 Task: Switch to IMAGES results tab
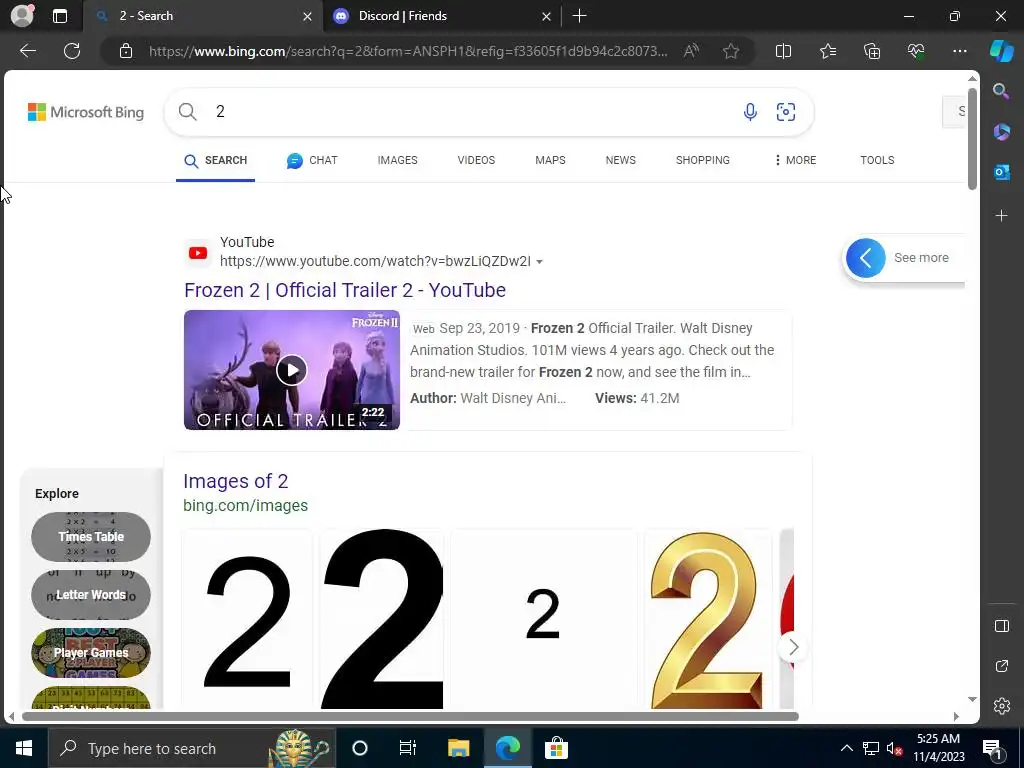(x=397, y=160)
